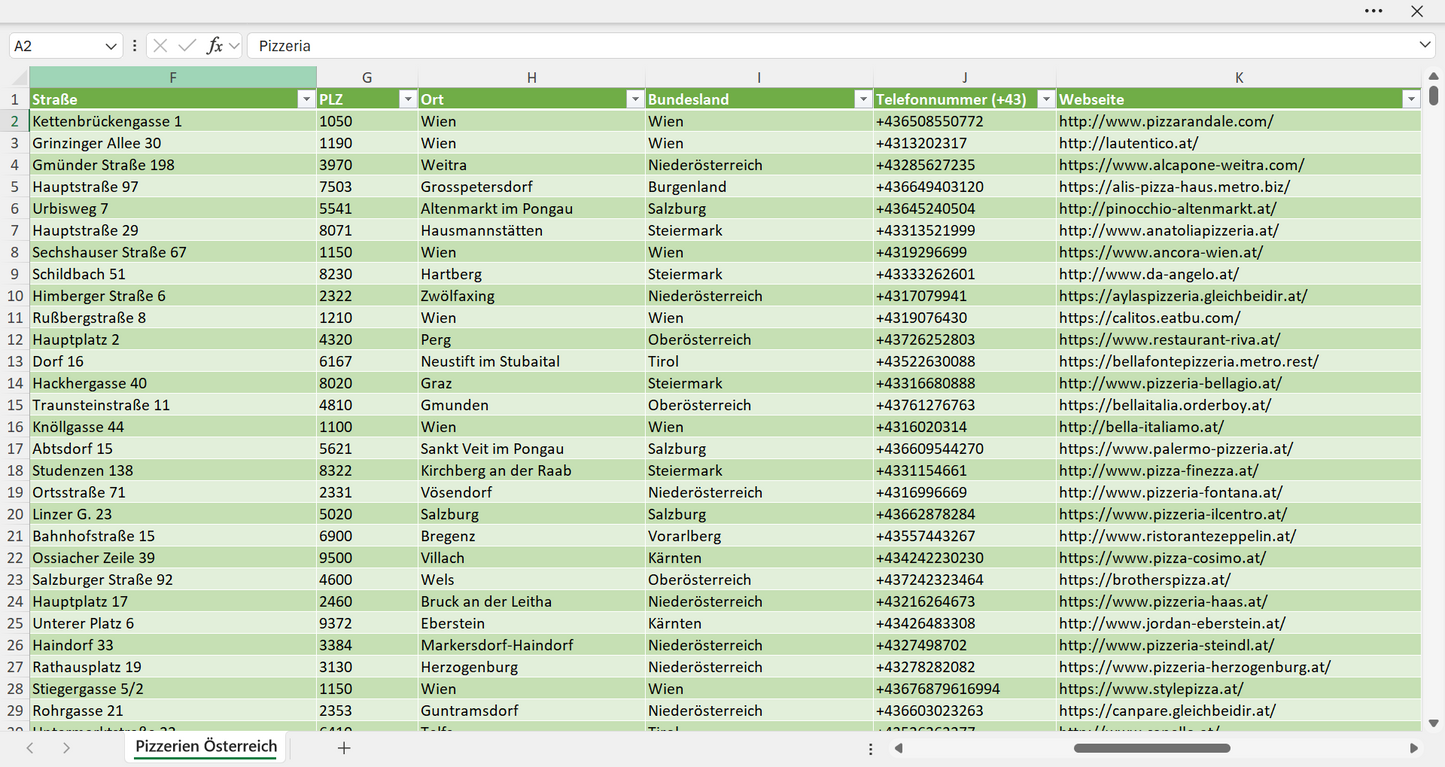Select column H header

click(531, 77)
